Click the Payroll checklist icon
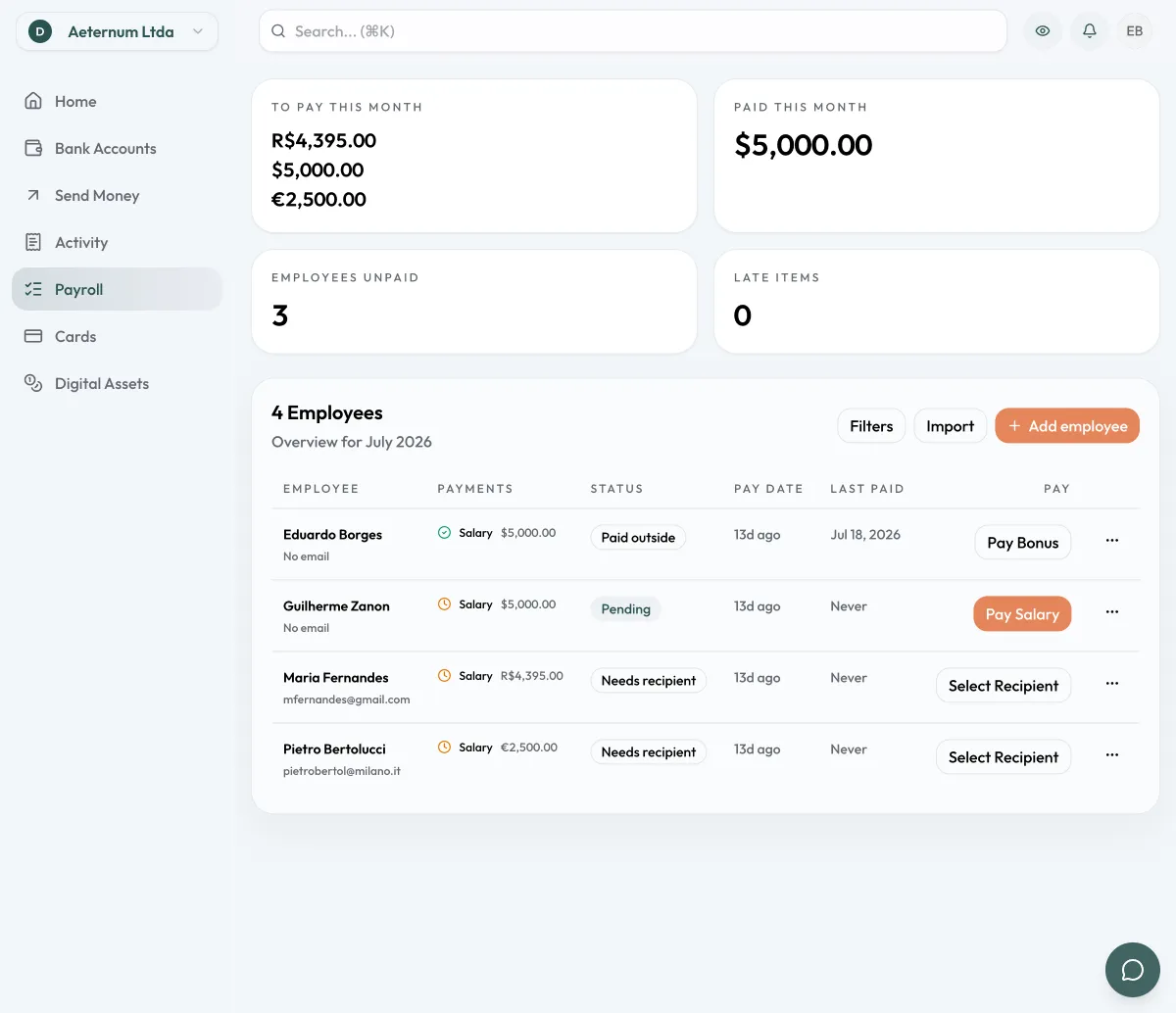 33,289
